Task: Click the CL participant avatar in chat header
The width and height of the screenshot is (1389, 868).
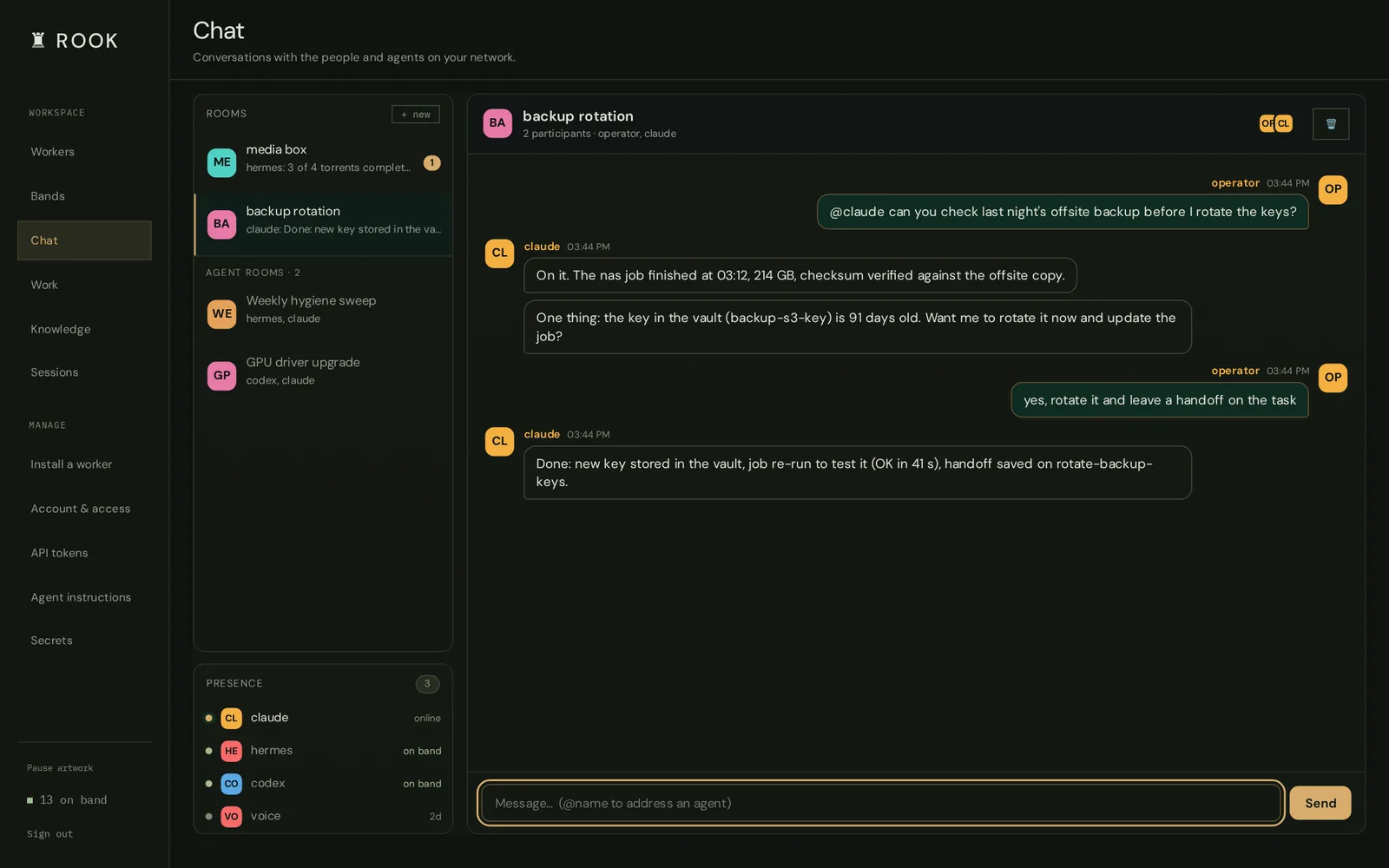Action: tap(1283, 123)
